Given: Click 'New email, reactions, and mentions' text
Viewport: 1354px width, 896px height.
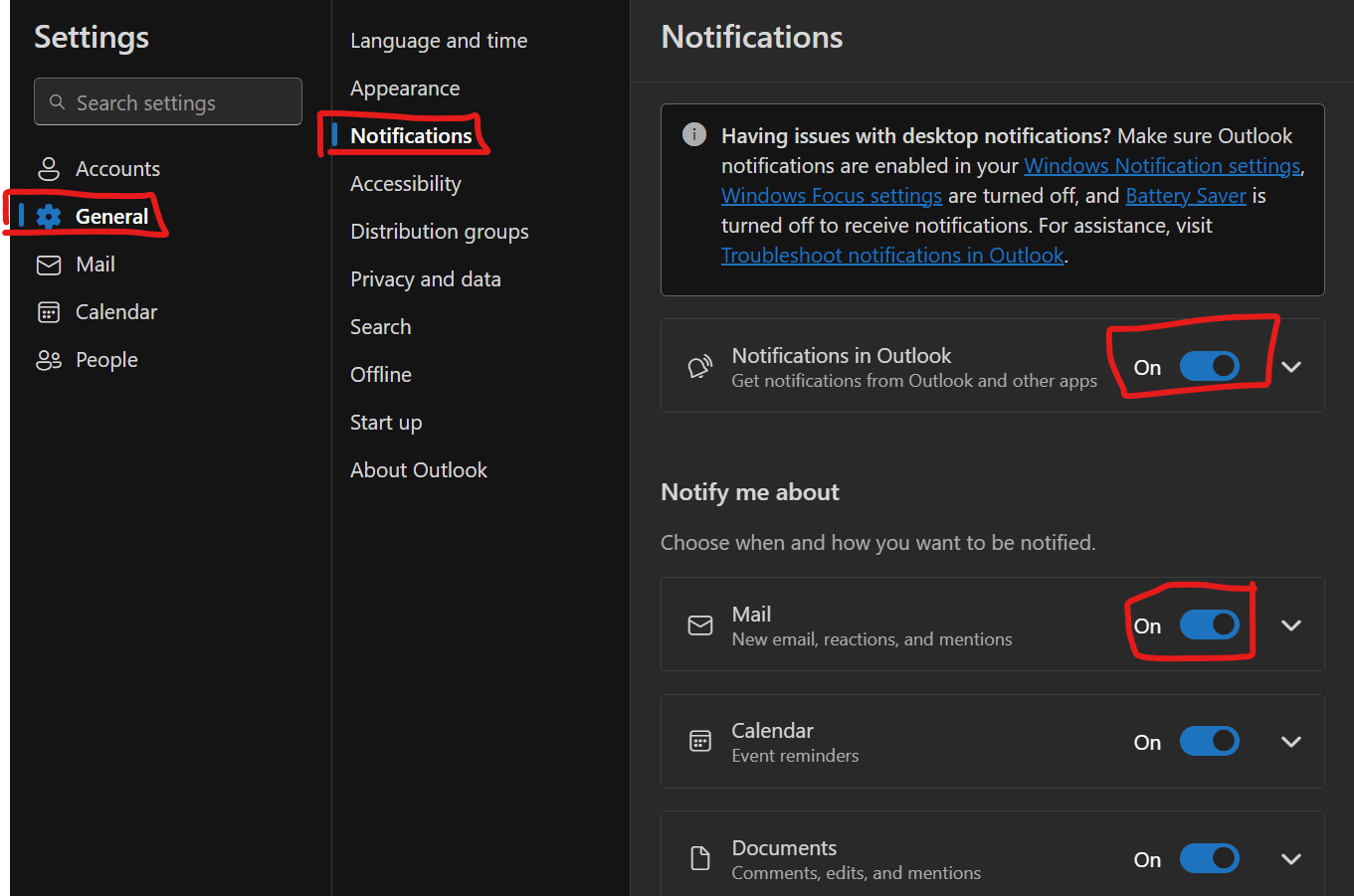Looking at the screenshot, I should coord(872,639).
